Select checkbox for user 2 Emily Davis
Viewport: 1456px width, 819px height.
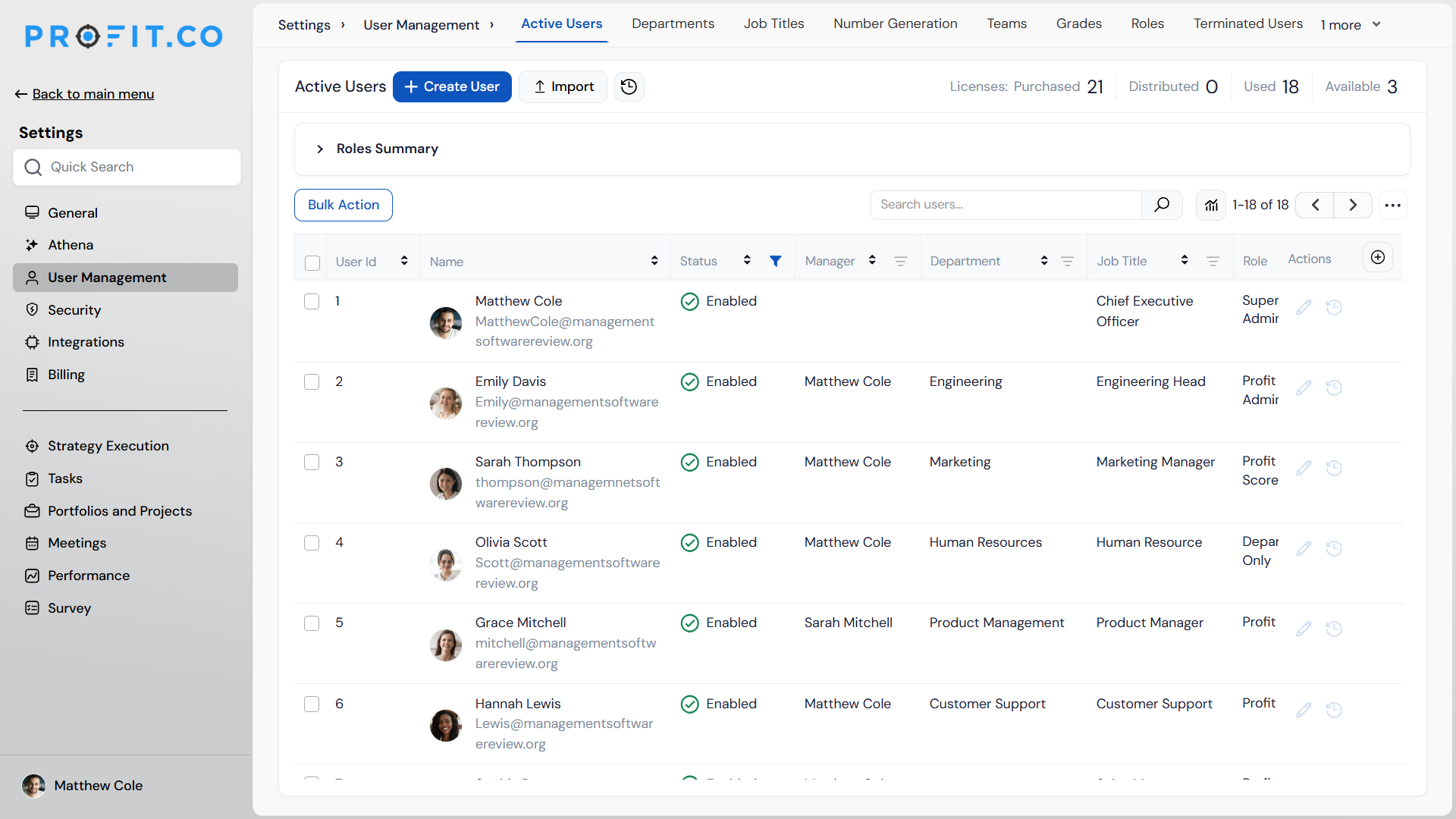pyautogui.click(x=312, y=381)
